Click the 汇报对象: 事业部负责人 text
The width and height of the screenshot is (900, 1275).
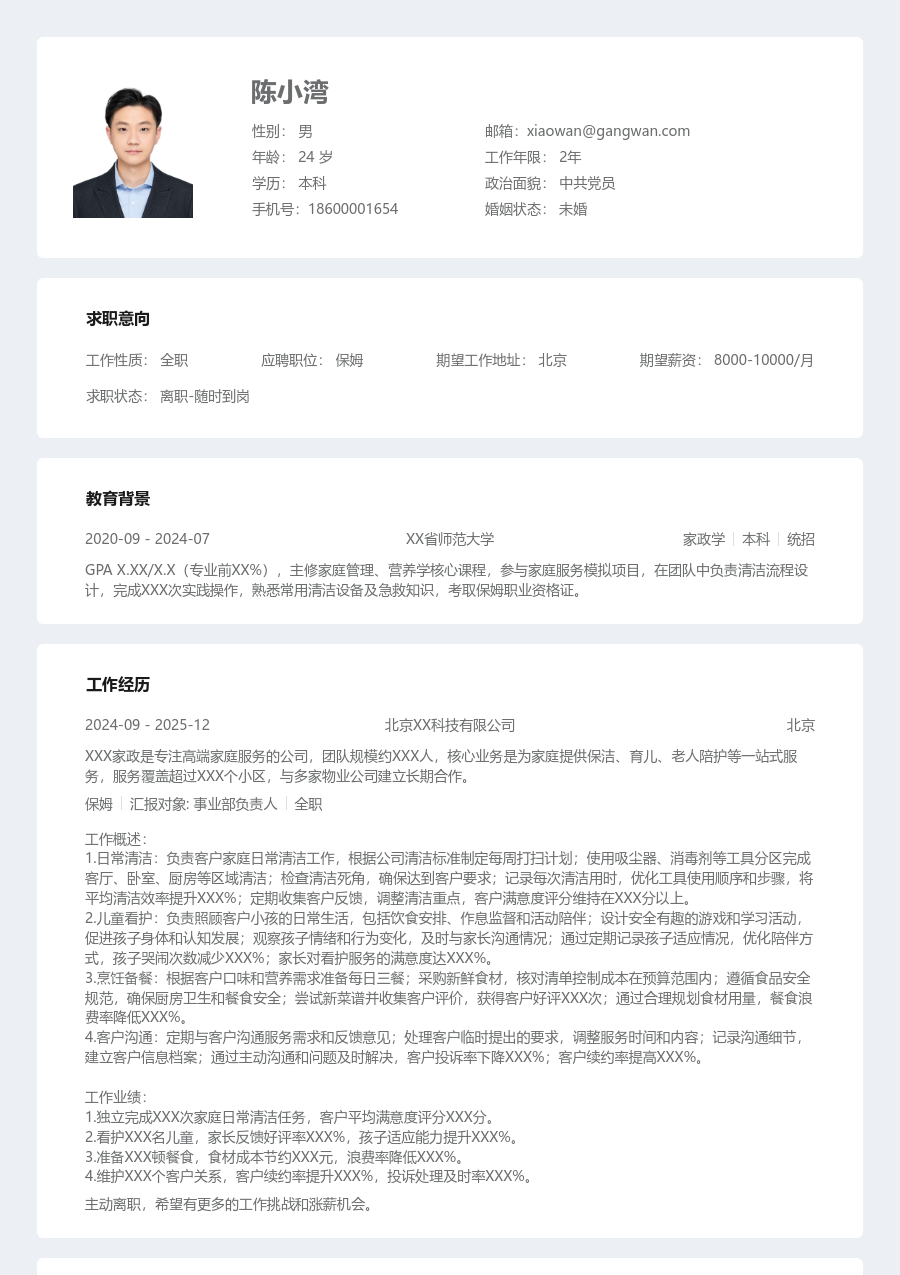[204, 804]
